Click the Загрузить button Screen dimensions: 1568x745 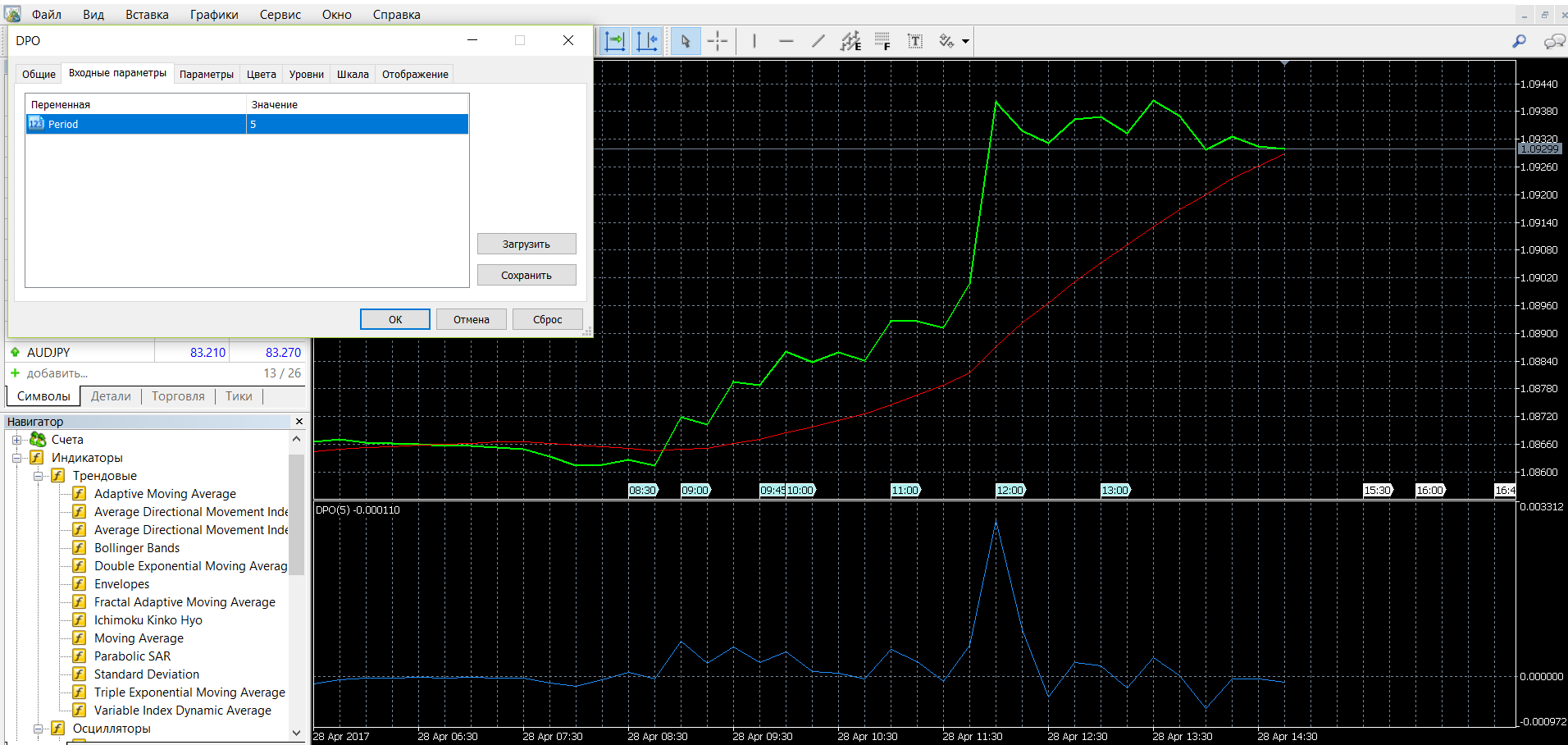[x=526, y=244]
